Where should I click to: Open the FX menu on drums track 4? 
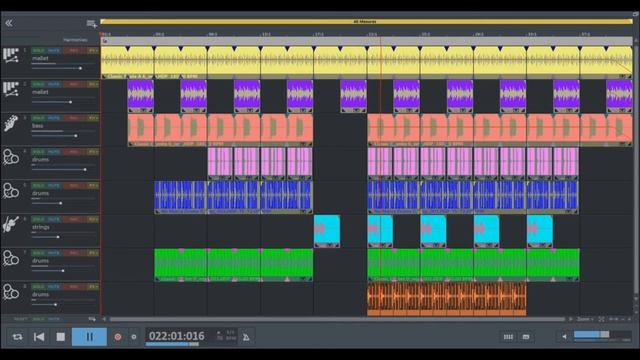point(93,152)
